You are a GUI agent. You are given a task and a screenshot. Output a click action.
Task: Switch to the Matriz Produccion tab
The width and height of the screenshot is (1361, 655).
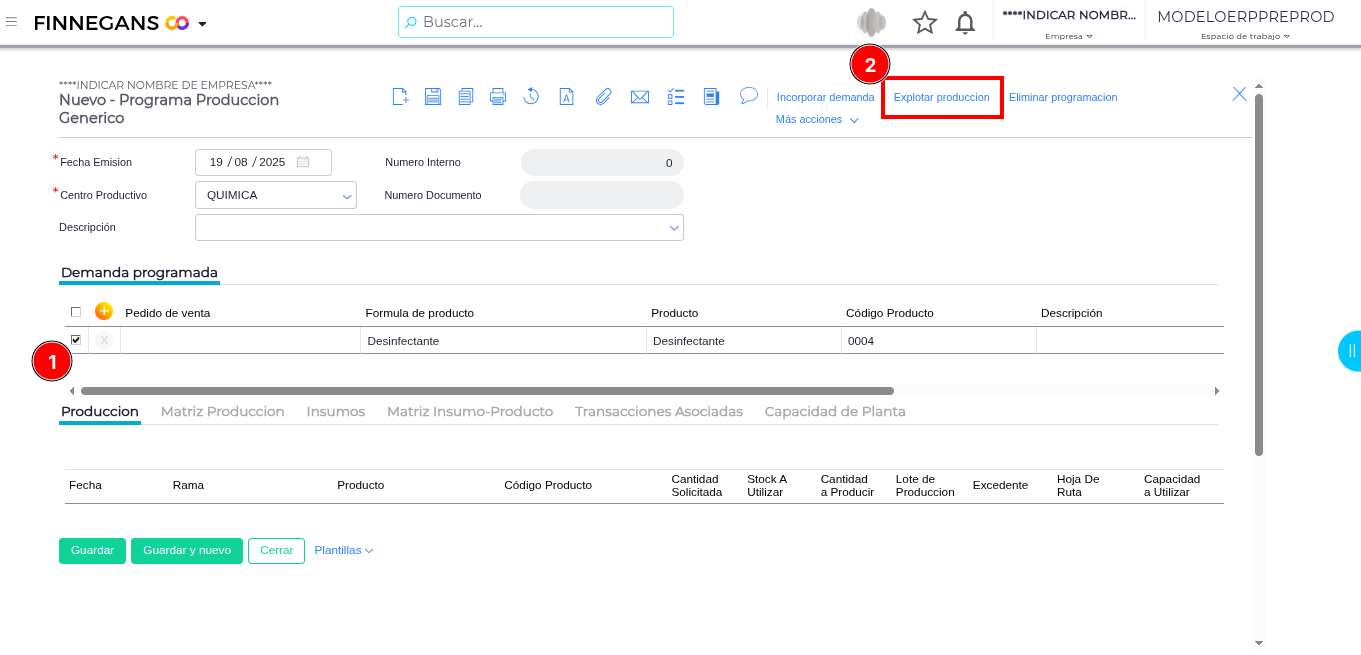(x=222, y=412)
